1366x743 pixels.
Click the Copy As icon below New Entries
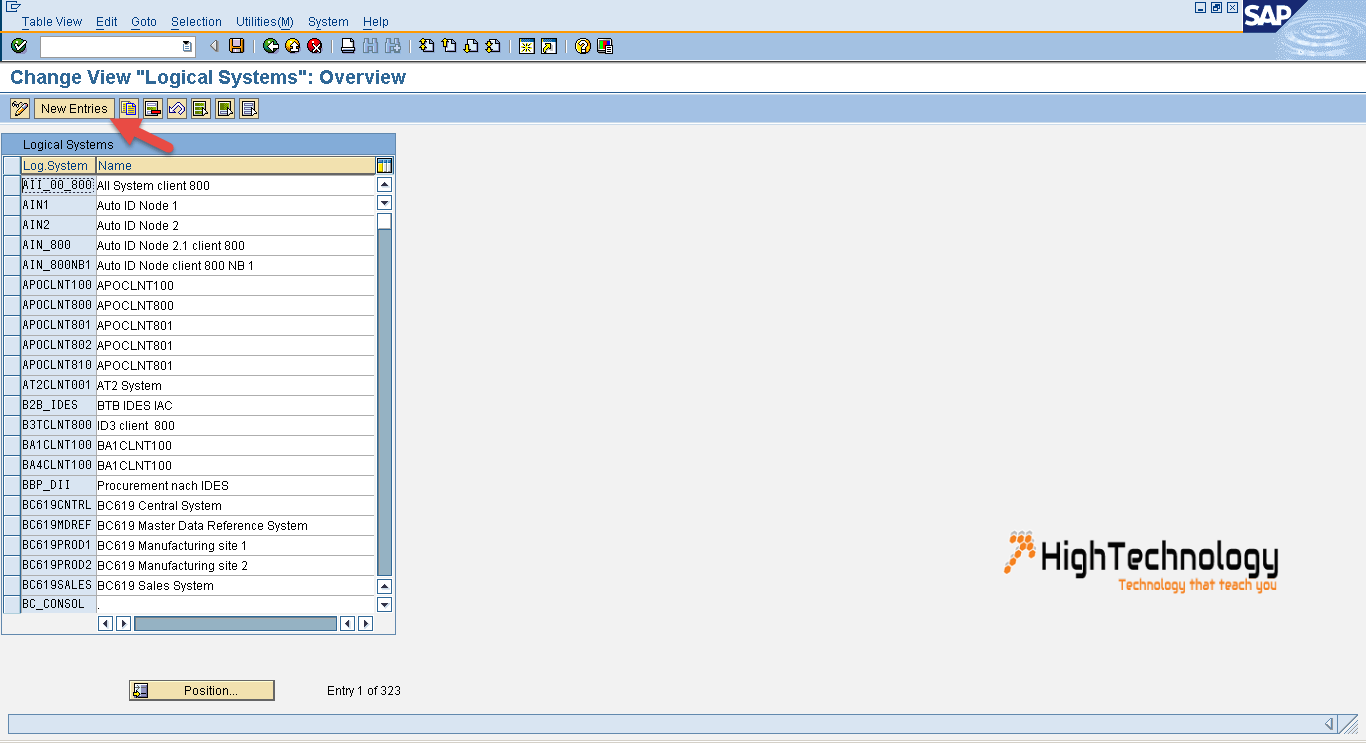pos(128,107)
